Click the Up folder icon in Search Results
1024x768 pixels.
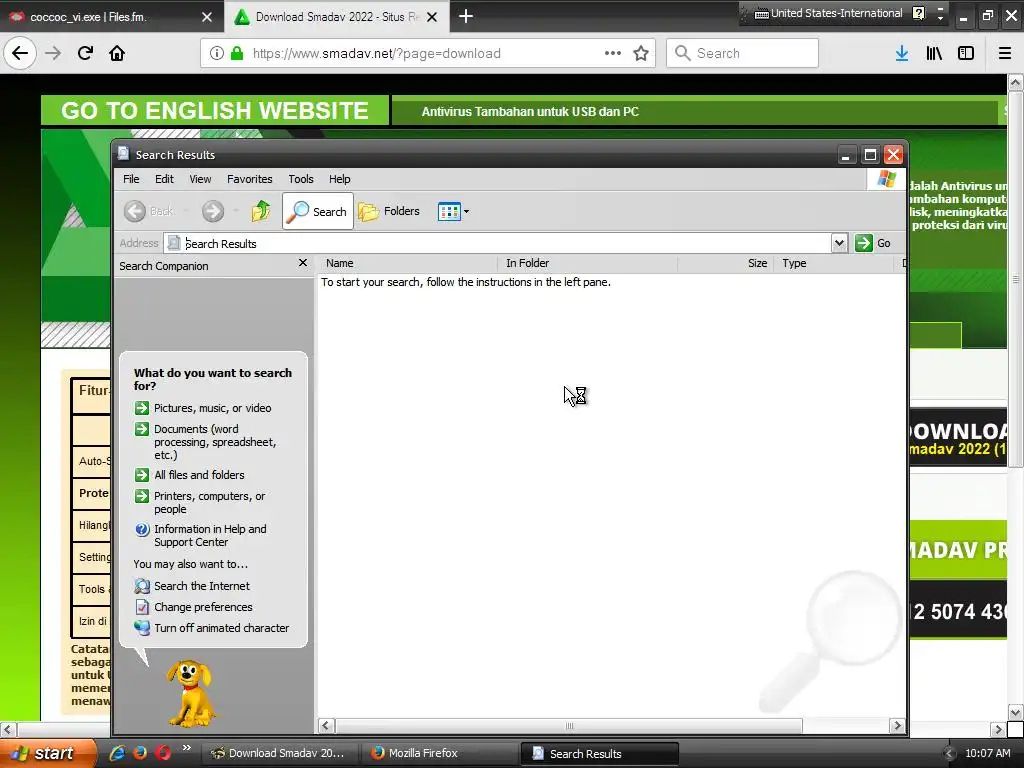coord(261,211)
